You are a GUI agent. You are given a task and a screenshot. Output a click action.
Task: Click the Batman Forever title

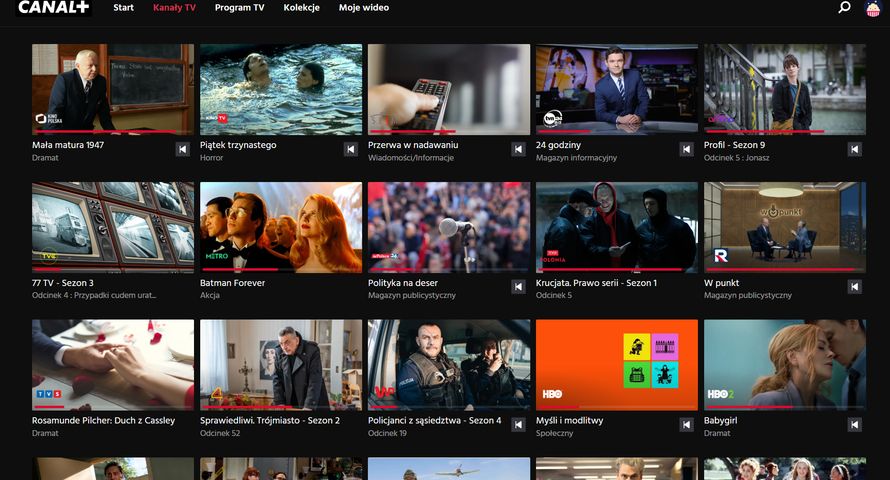tap(232, 283)
